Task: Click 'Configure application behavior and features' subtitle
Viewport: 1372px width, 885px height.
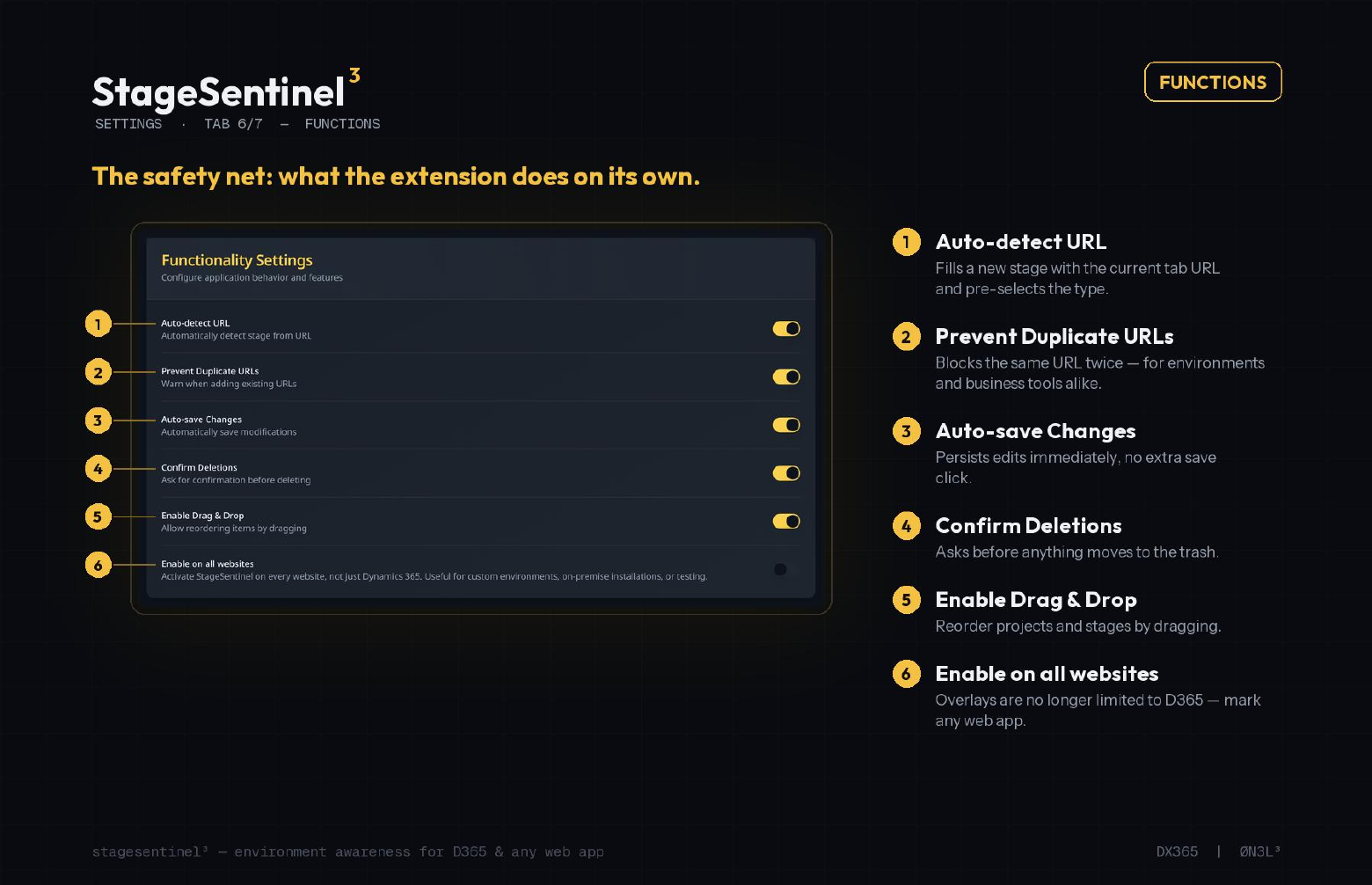Action: (252, 278)
